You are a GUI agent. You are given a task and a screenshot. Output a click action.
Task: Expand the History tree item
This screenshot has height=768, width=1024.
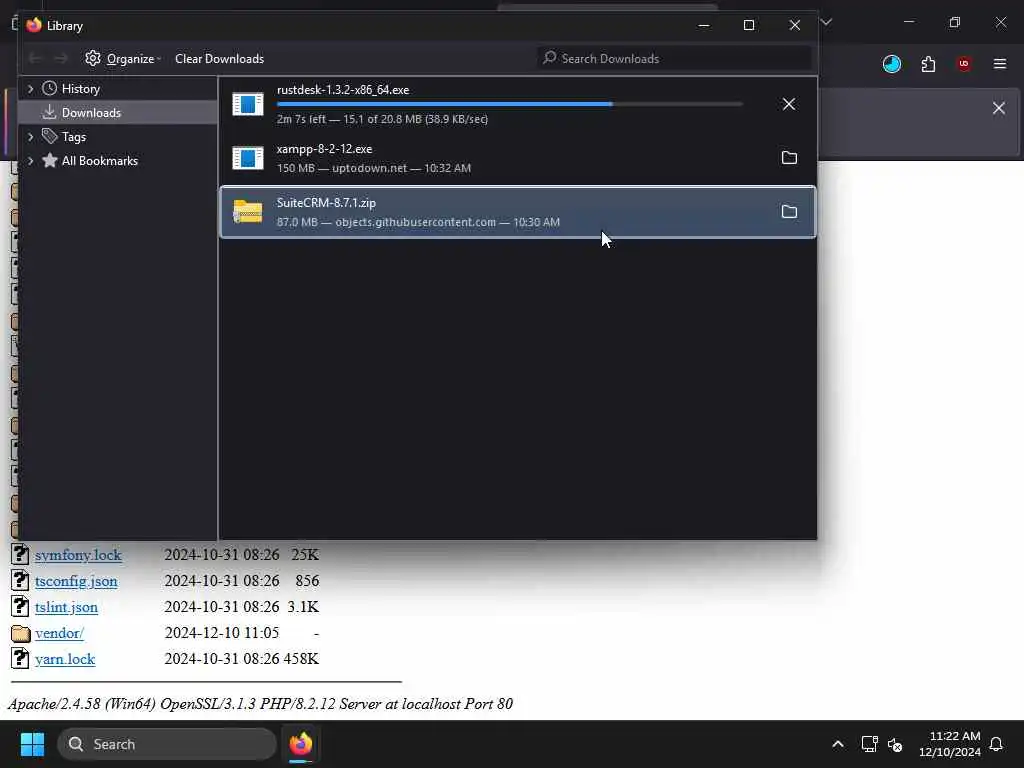pos(30,89)
